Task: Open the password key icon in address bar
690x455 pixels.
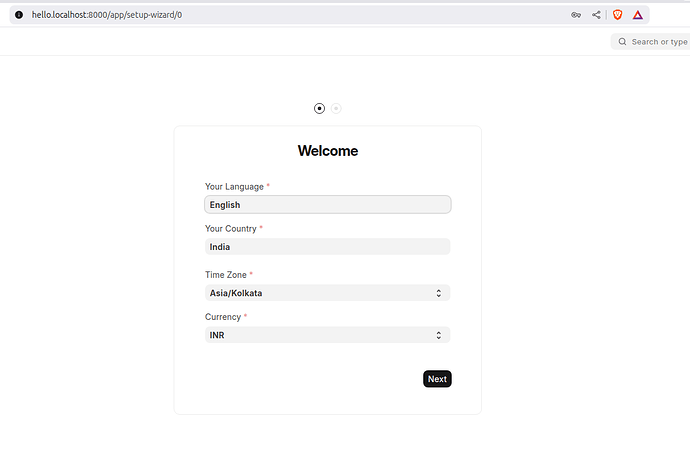Action: pyautogui.click(x=577, y=15)
